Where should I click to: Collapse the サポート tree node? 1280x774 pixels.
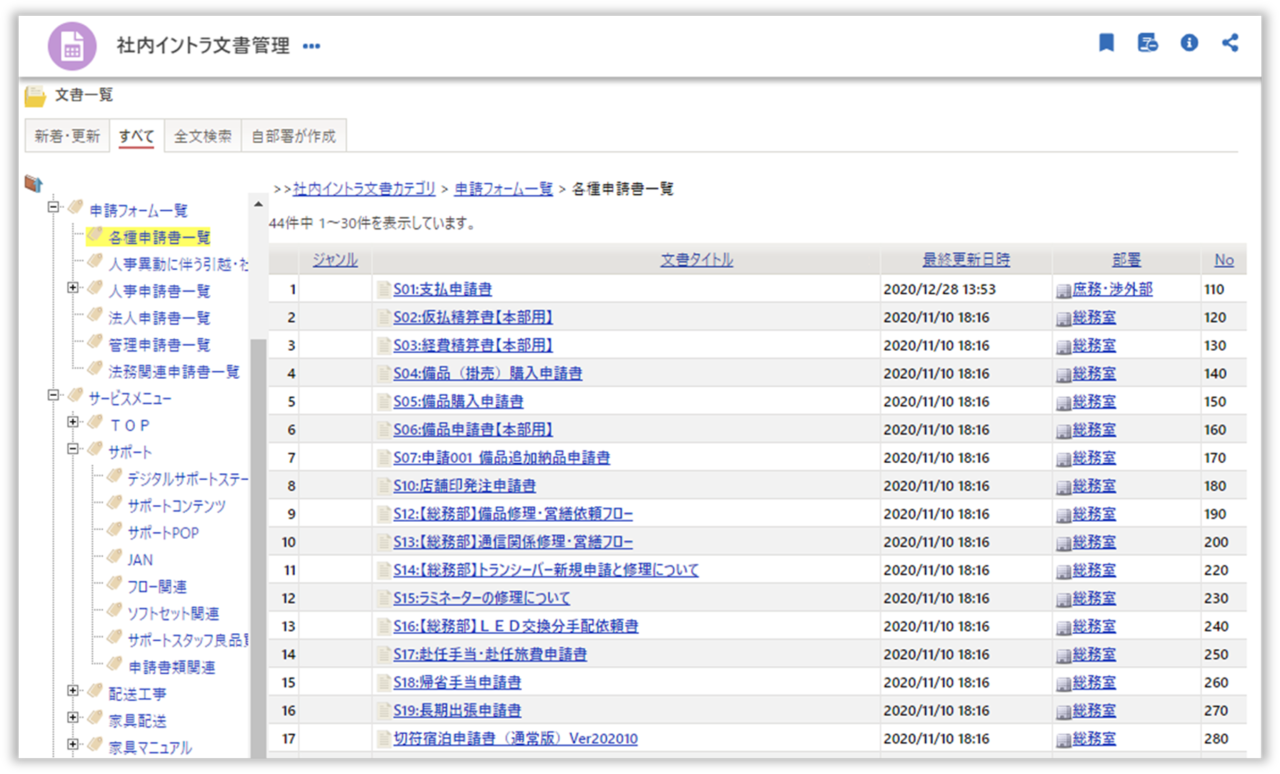click(x=73, y=451)
